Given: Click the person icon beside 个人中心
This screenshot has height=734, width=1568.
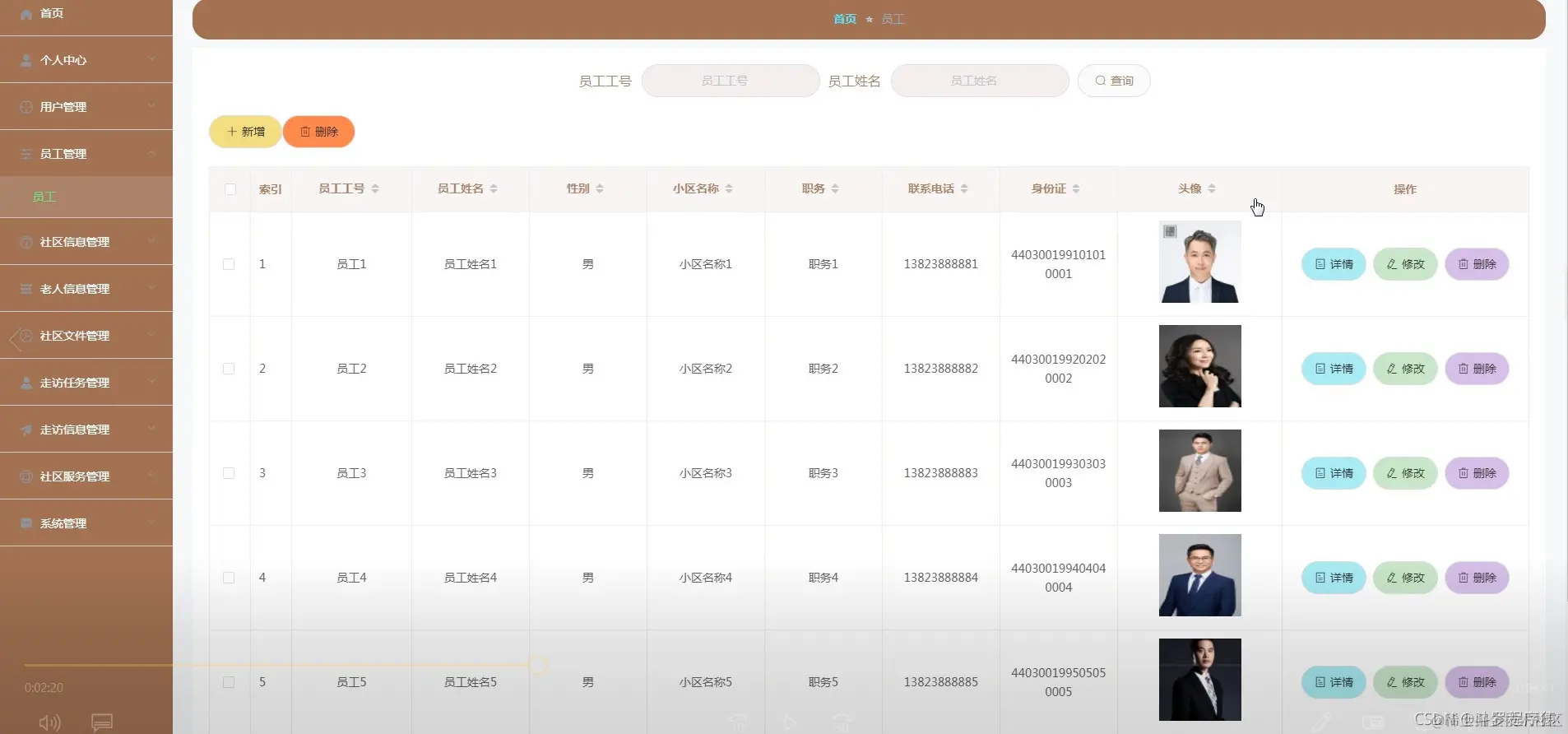Looking at the screenshot, I should click(26, 60).
